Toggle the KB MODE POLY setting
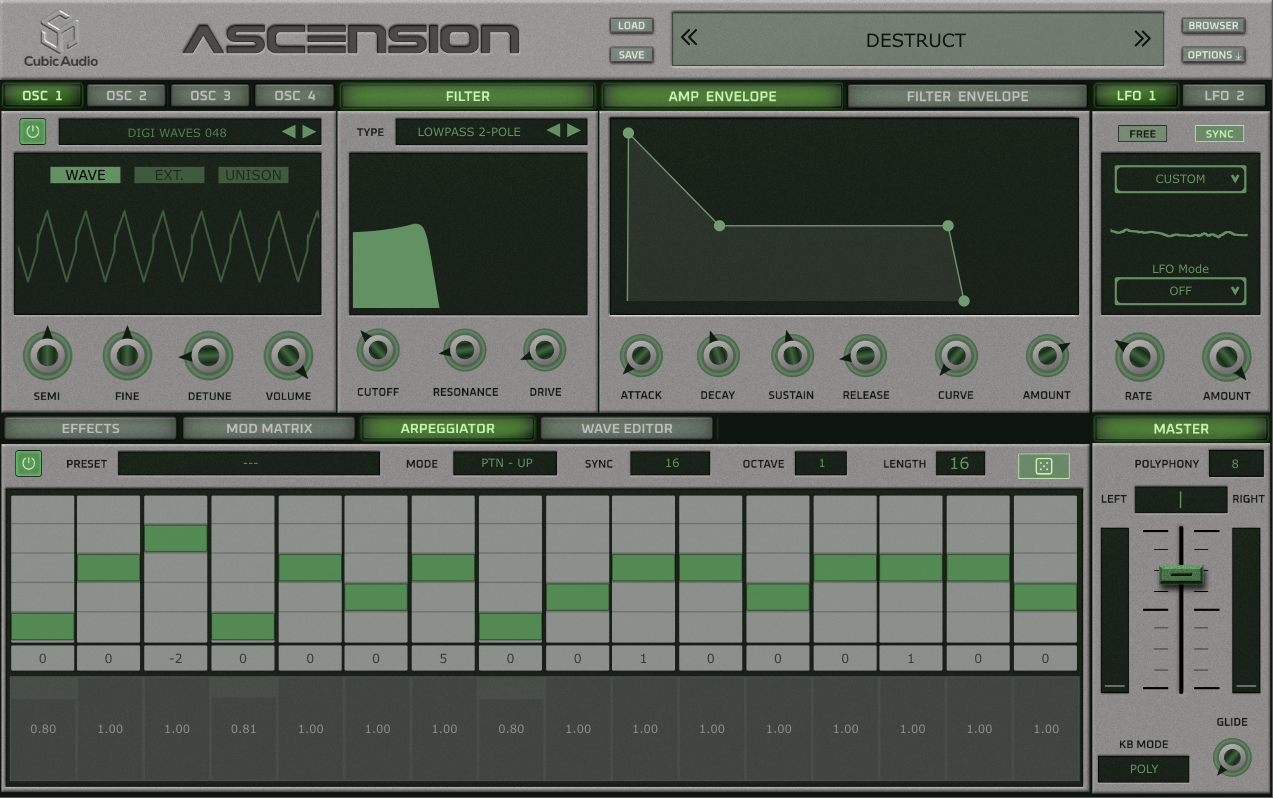Screen dimensions: 1273x798 coord(1144,769)
